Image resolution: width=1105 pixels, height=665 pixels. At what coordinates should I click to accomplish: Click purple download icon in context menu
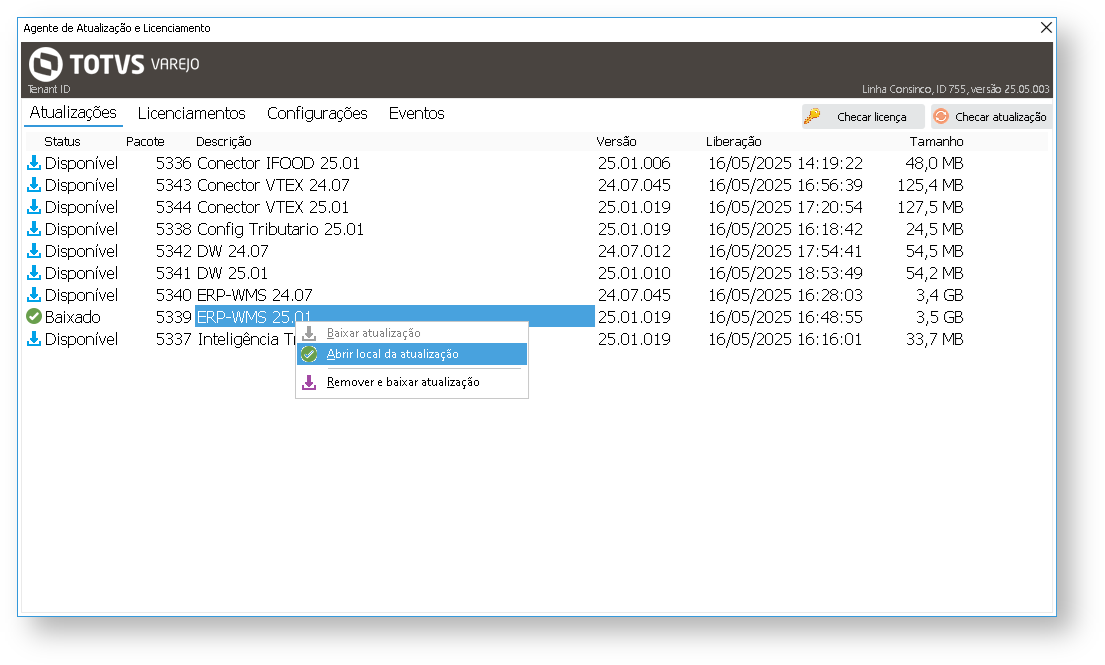click(309, 383)
